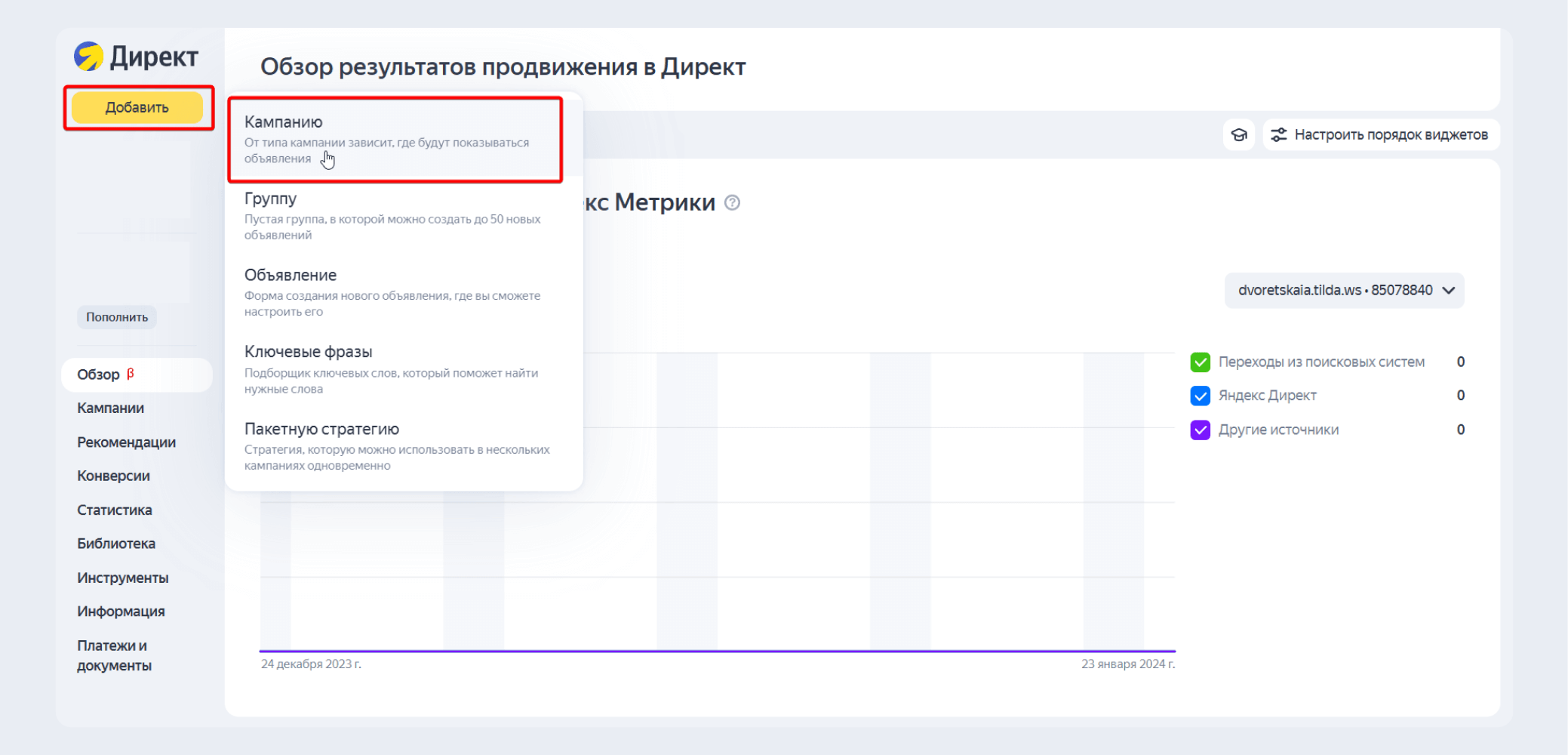The image size is (1568, 755).
Task: Open Ключевые фразы from the menu
Action: click(404, 369)
